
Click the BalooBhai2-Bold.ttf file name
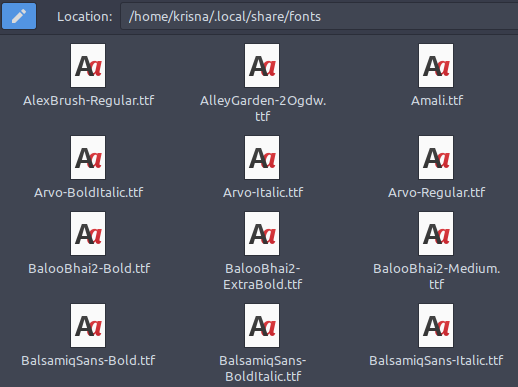tap(89, 269)
